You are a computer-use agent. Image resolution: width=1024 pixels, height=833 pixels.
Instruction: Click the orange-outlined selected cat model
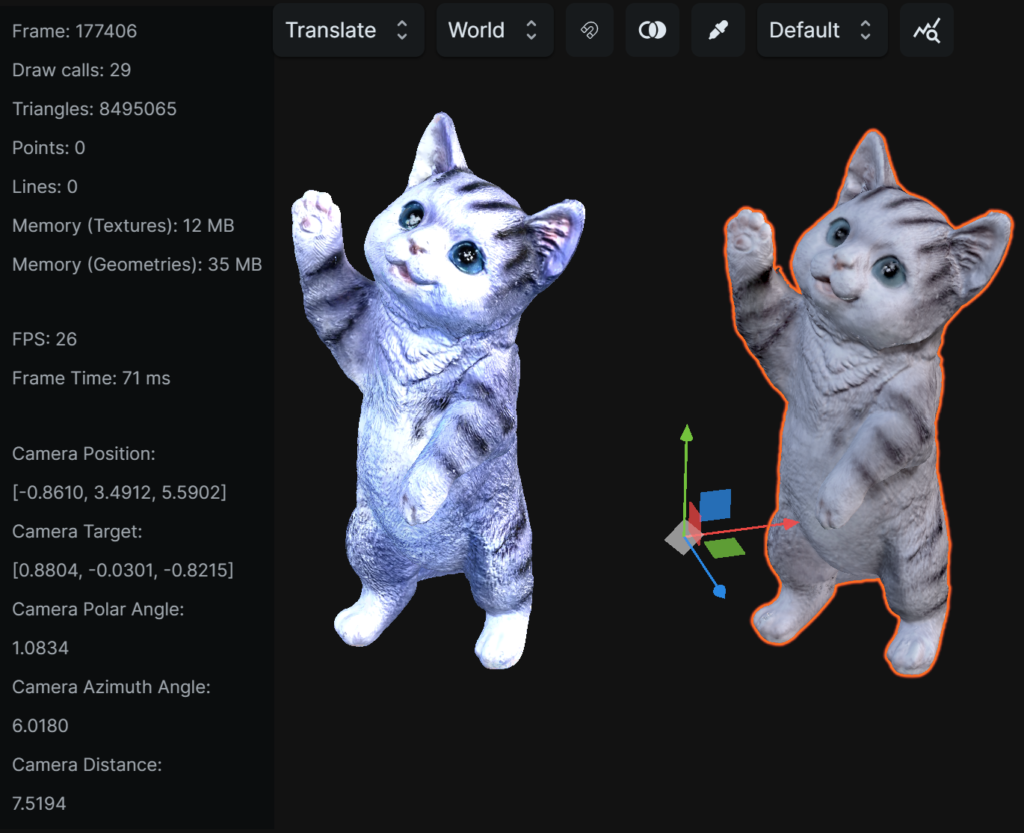click(x=869, y=405)
